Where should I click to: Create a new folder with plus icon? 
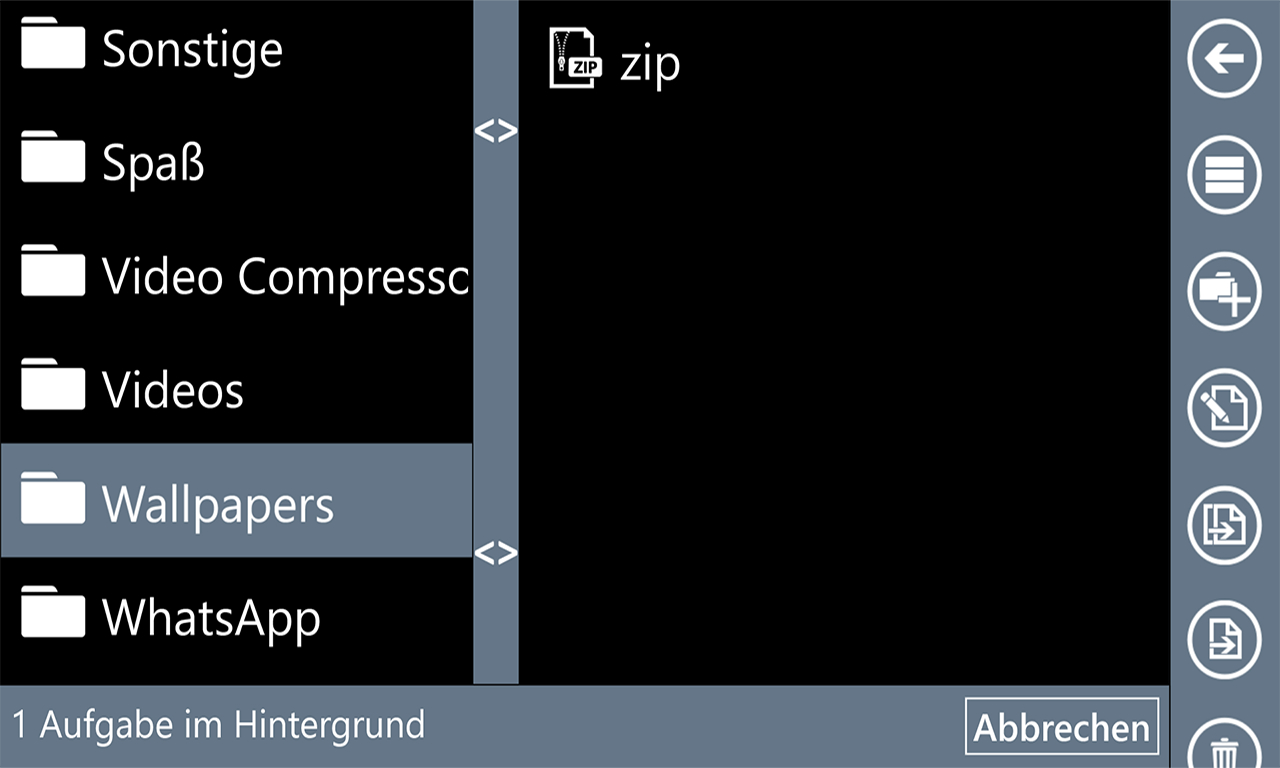point(1225,291)
